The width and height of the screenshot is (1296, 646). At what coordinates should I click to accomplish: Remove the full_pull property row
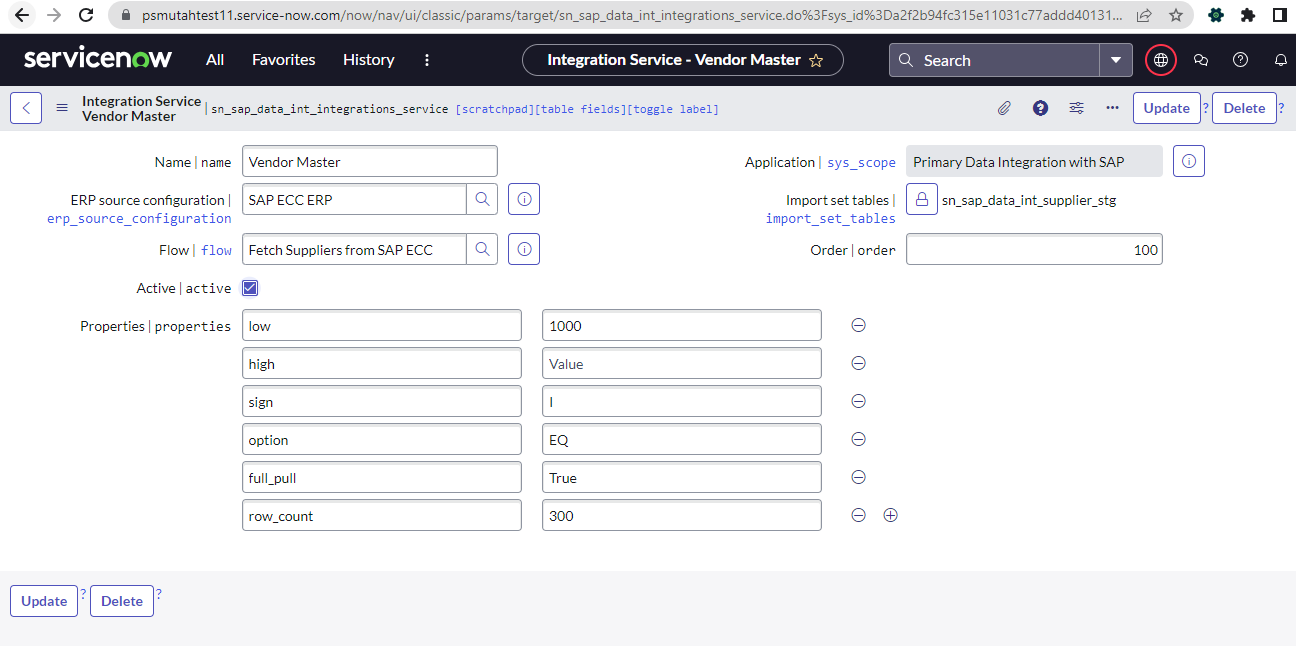tap(858, 477)
